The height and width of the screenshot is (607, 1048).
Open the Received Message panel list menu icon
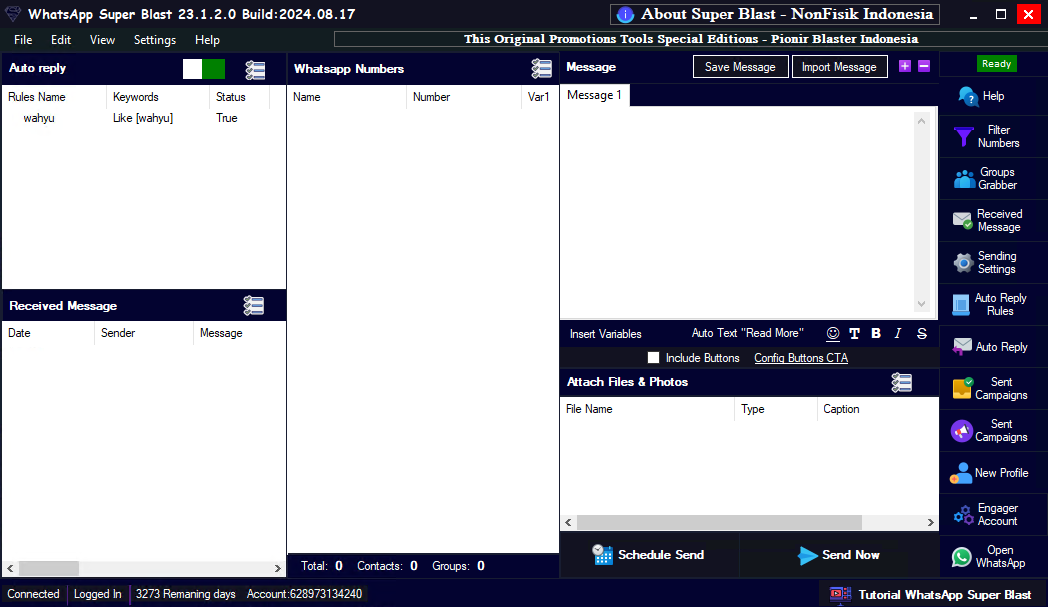[x=253, y=306]
